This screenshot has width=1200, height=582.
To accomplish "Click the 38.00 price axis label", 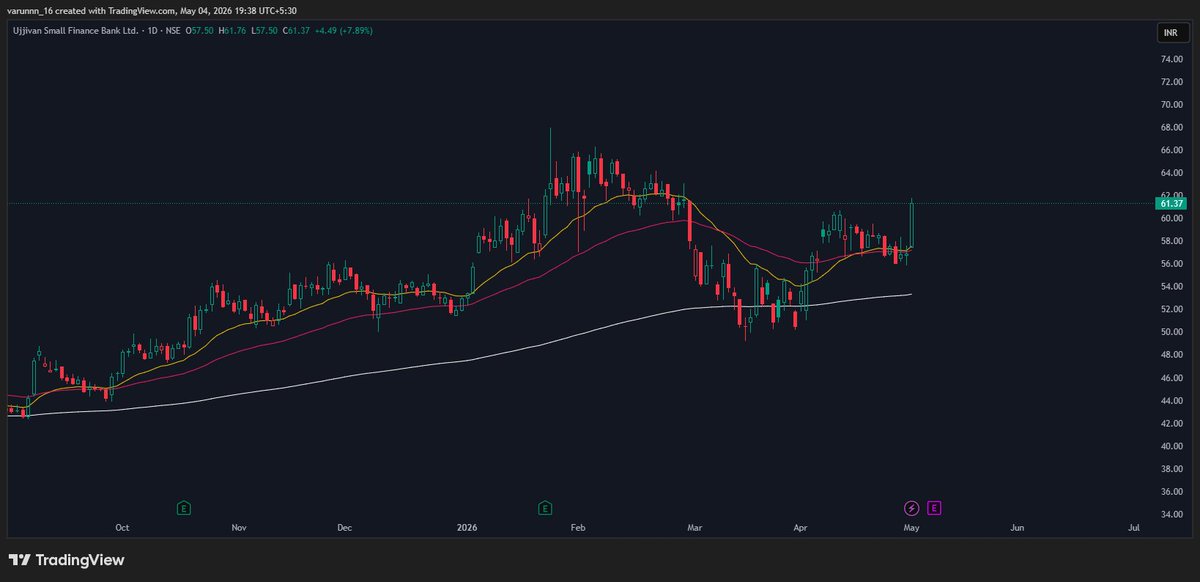I will (x=1171, y=469).
